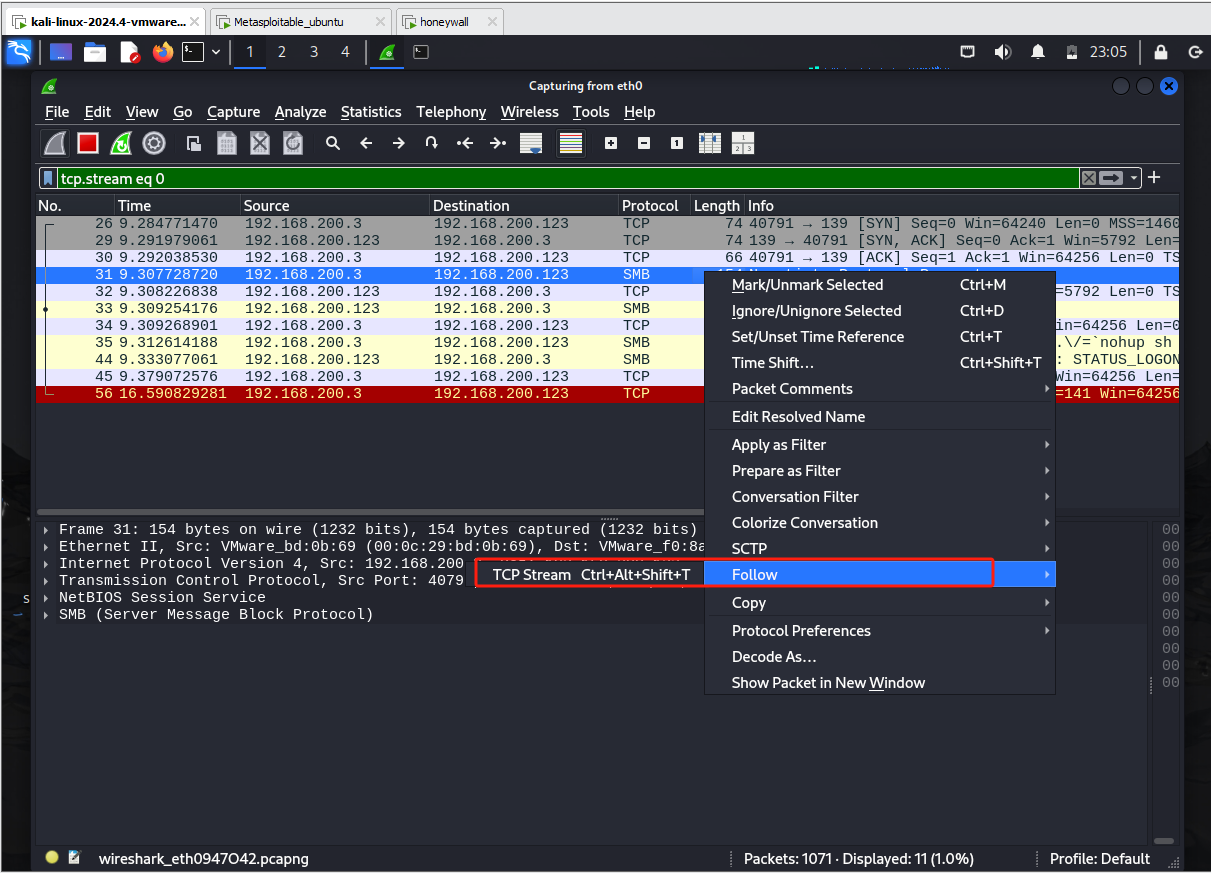This screenshot has width=1211, height=873.
Task: Open a capture file icon
Action: pos(194,143)
